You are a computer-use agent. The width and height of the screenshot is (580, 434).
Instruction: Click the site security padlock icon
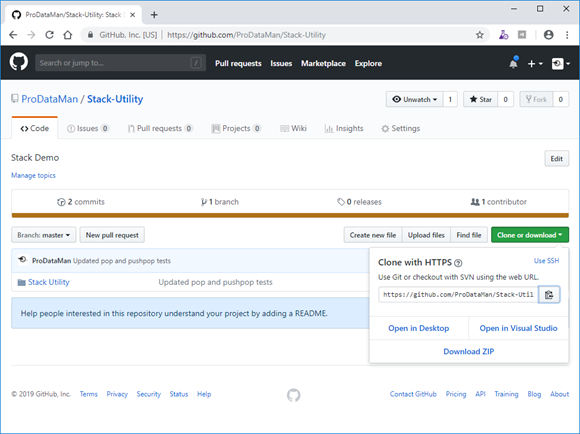pos(90,35)
